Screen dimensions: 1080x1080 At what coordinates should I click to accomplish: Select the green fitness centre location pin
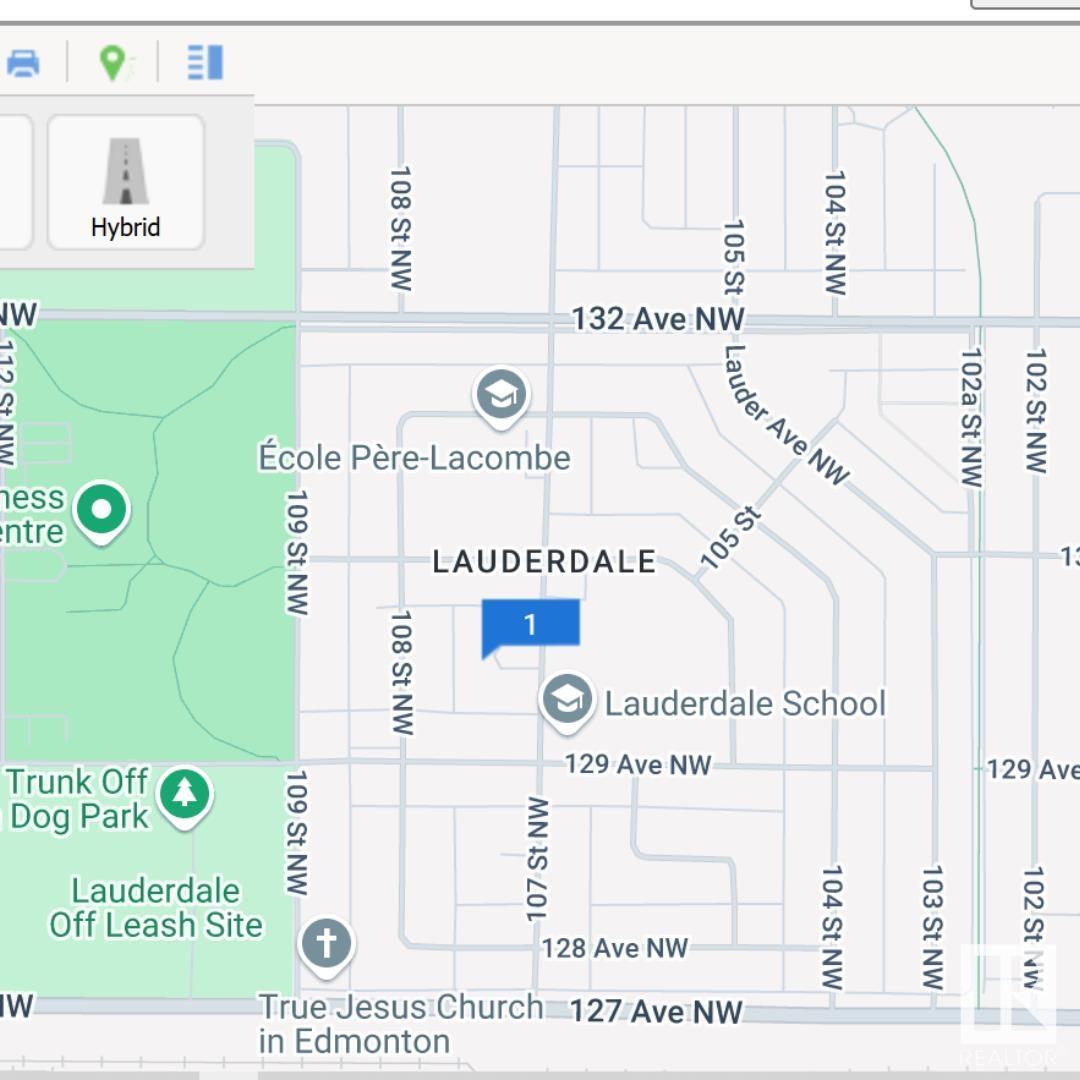click(x=101, y=512)
